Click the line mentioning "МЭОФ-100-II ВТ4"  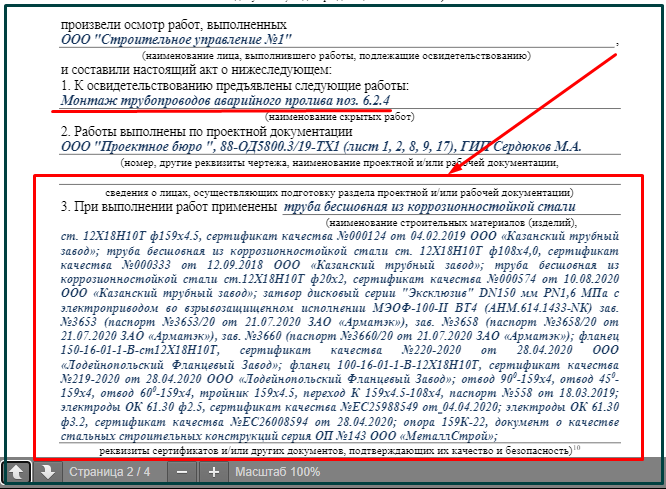(340, 308)
